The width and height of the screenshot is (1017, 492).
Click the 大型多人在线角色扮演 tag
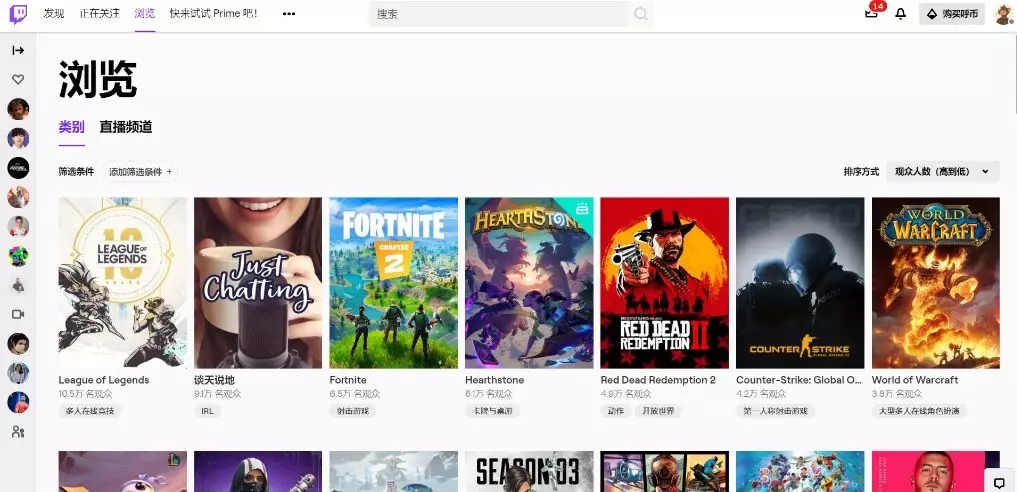tap(919, 411)
